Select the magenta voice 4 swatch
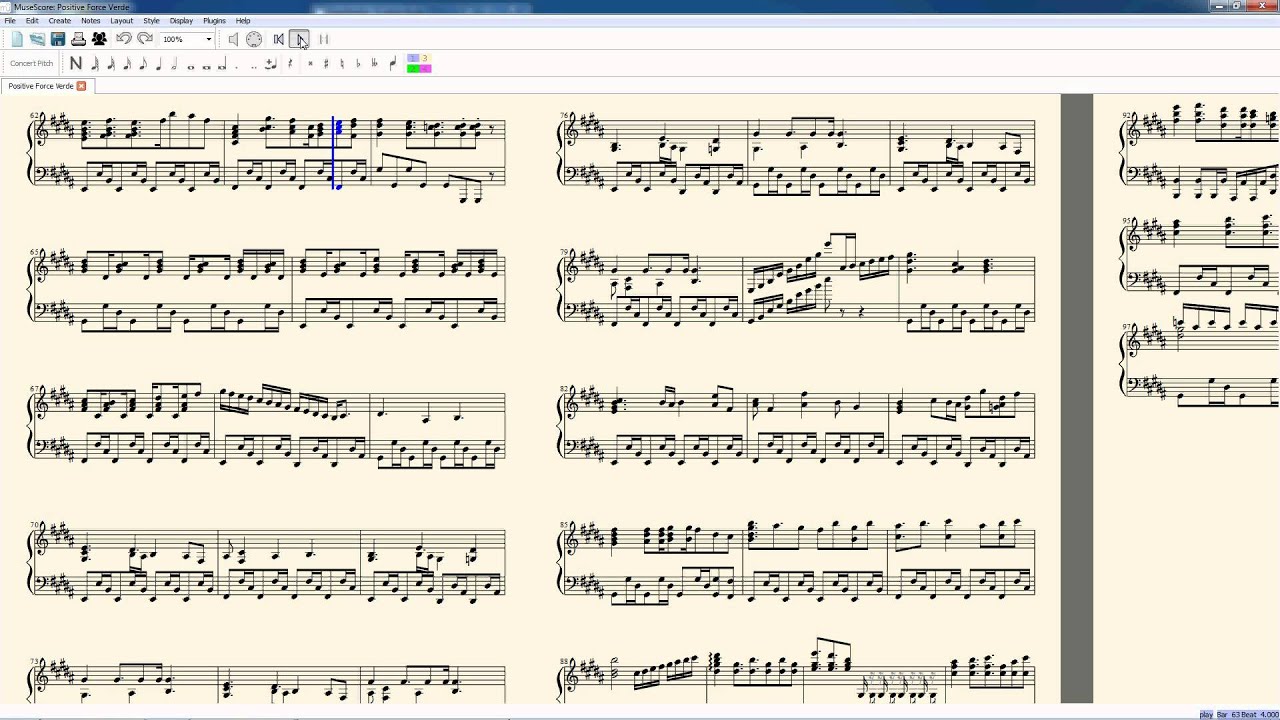Screen dimensions: 1280x720 coord(425,68)
